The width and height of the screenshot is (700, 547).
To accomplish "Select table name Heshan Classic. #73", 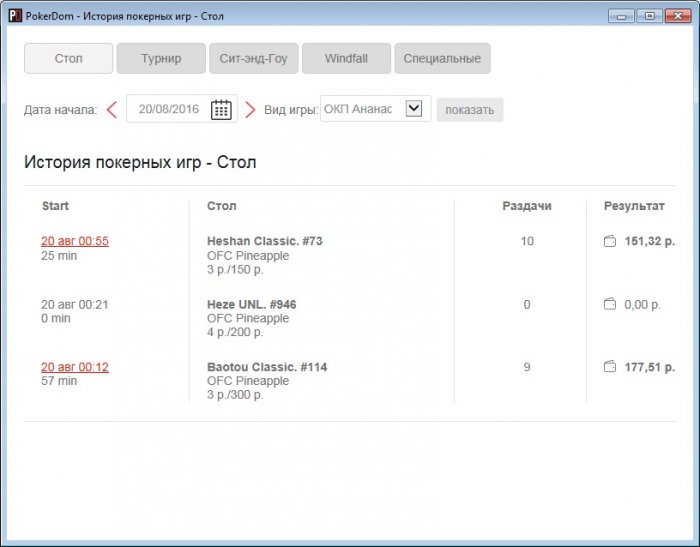I will (265, 241).
